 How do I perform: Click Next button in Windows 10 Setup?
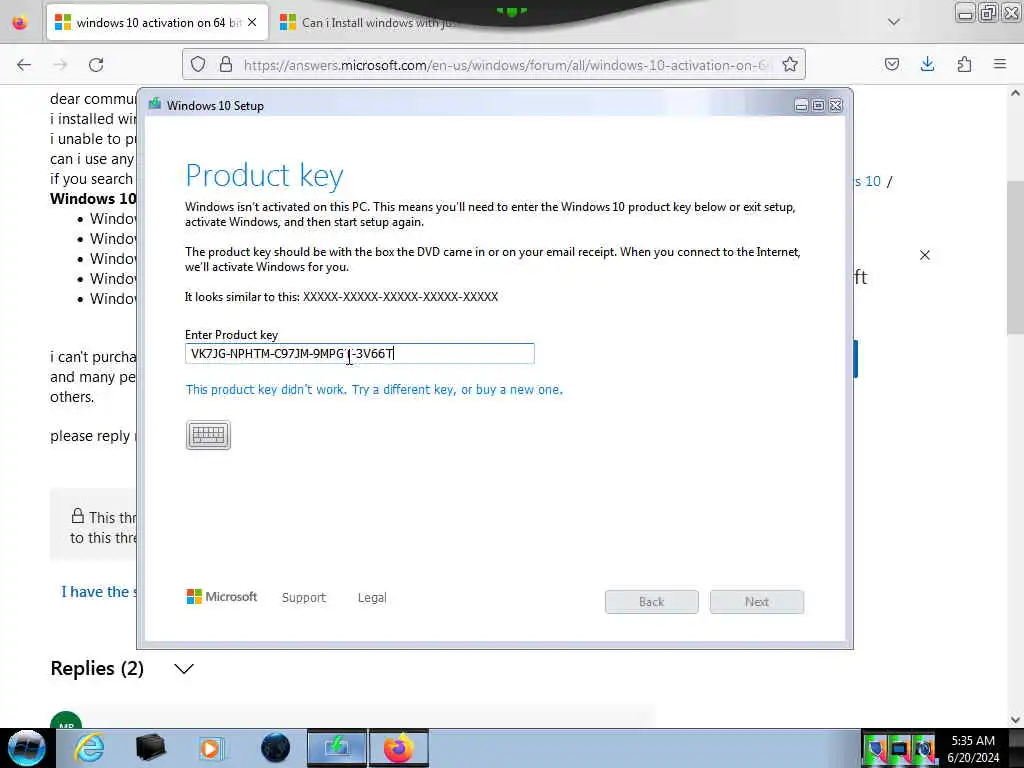(x=756, y=601)
